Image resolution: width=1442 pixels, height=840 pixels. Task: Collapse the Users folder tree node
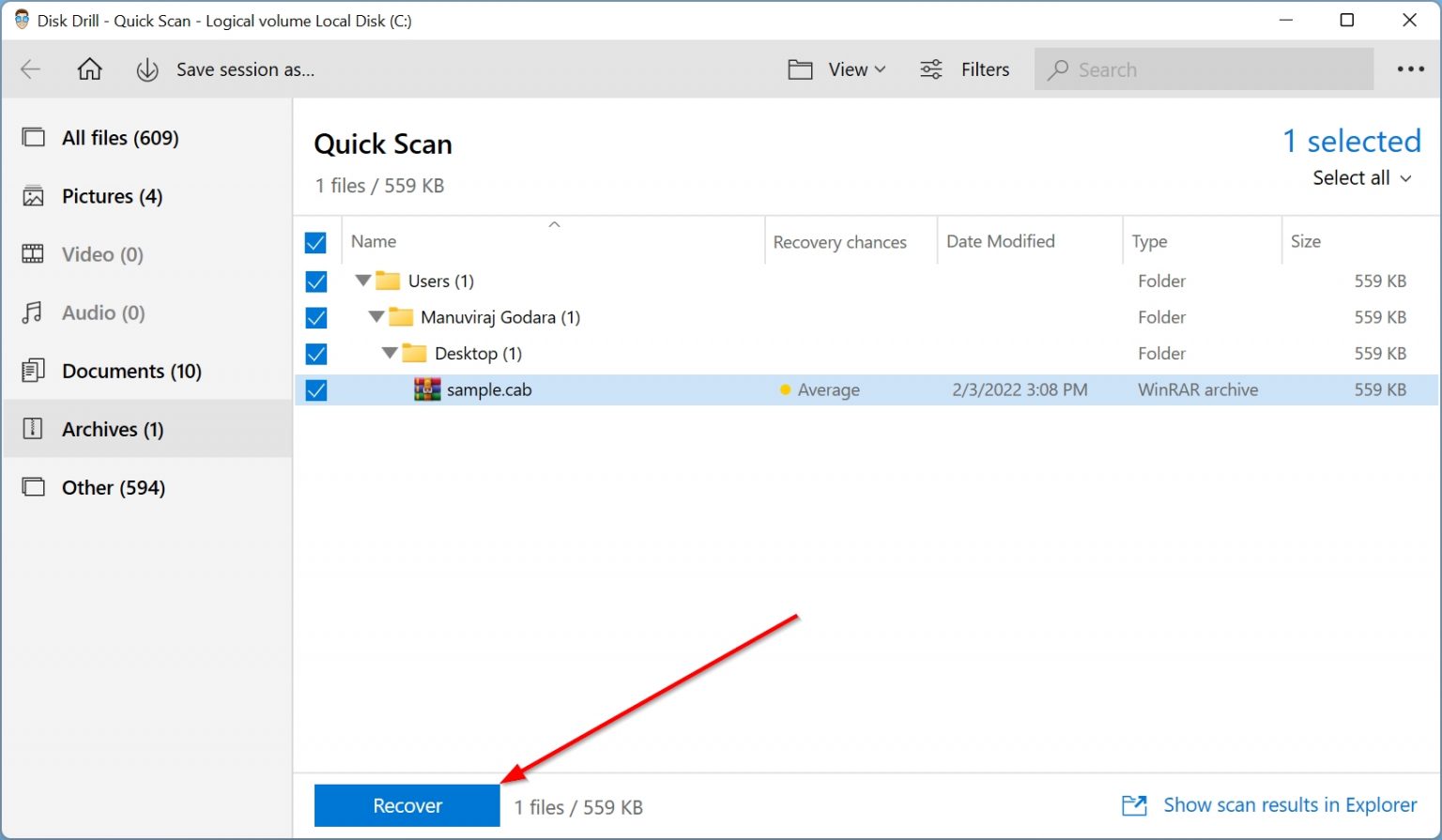click(363, 281)
